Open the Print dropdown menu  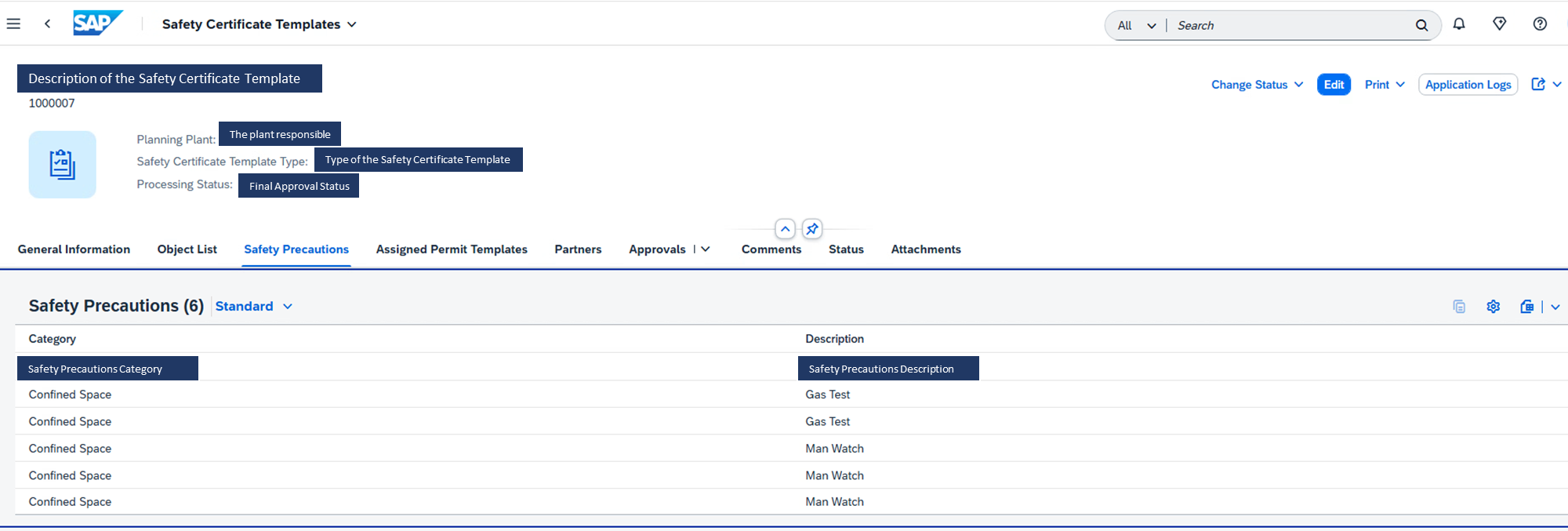pos(1384,85)
